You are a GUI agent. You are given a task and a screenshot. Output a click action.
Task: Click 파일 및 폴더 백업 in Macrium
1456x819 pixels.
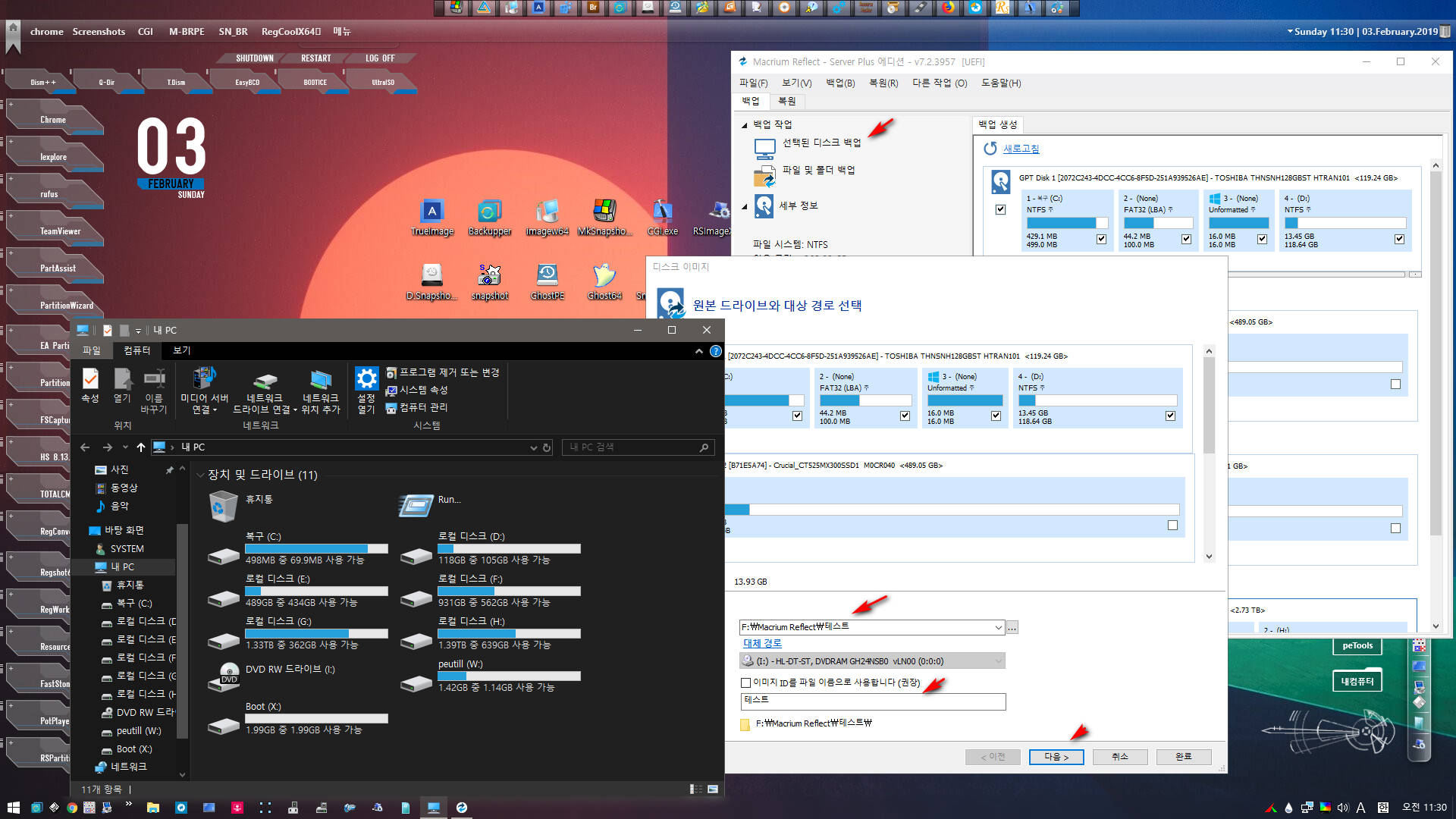point(818,170)
